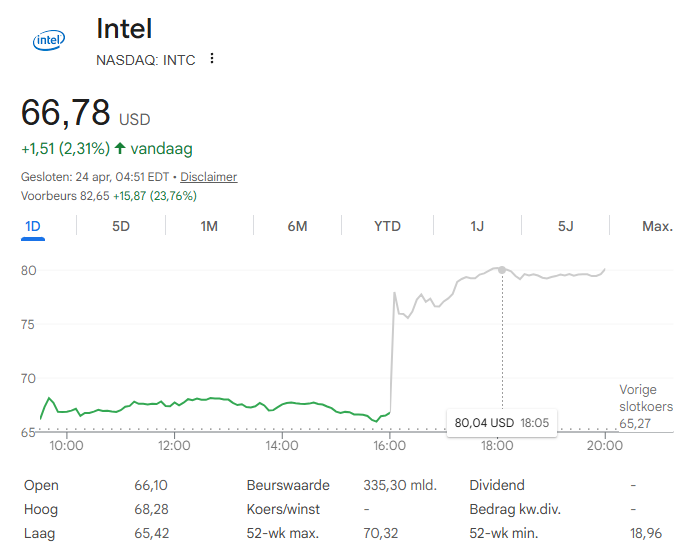
Task: Switch to the 5J chart range
Action: click(x=566, y=227)
